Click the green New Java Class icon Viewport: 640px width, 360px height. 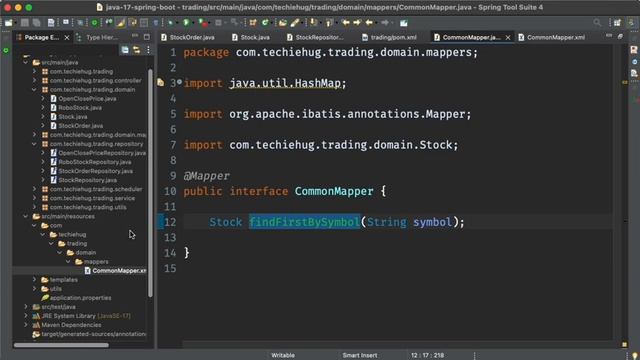click(265, 23)
